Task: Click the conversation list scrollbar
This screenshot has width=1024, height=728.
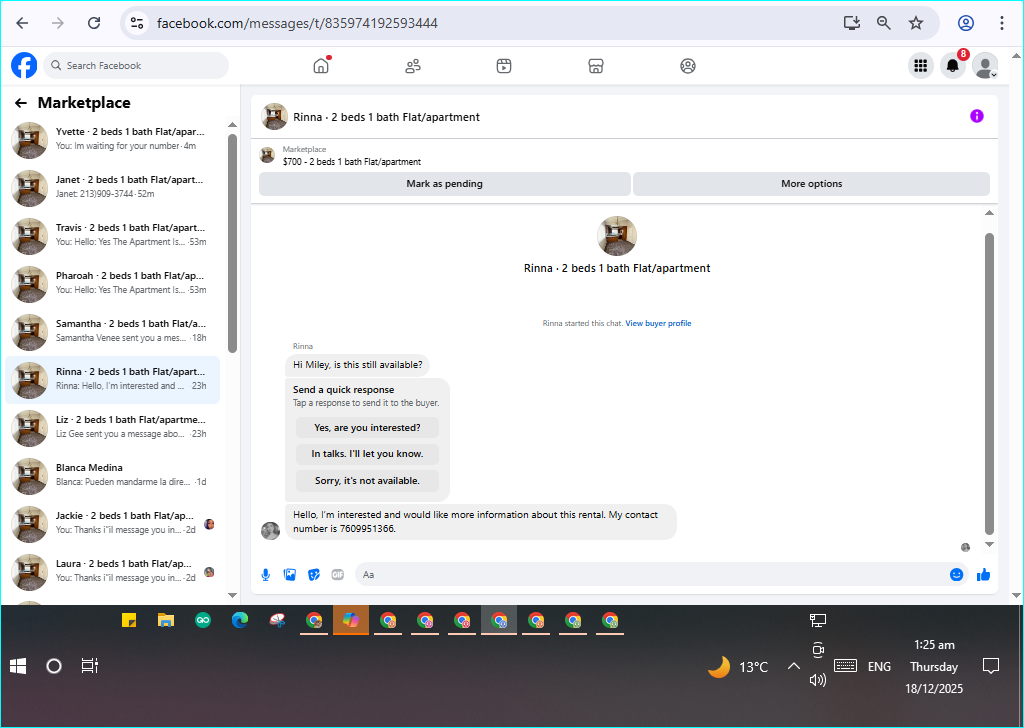Action: [232, 243]
